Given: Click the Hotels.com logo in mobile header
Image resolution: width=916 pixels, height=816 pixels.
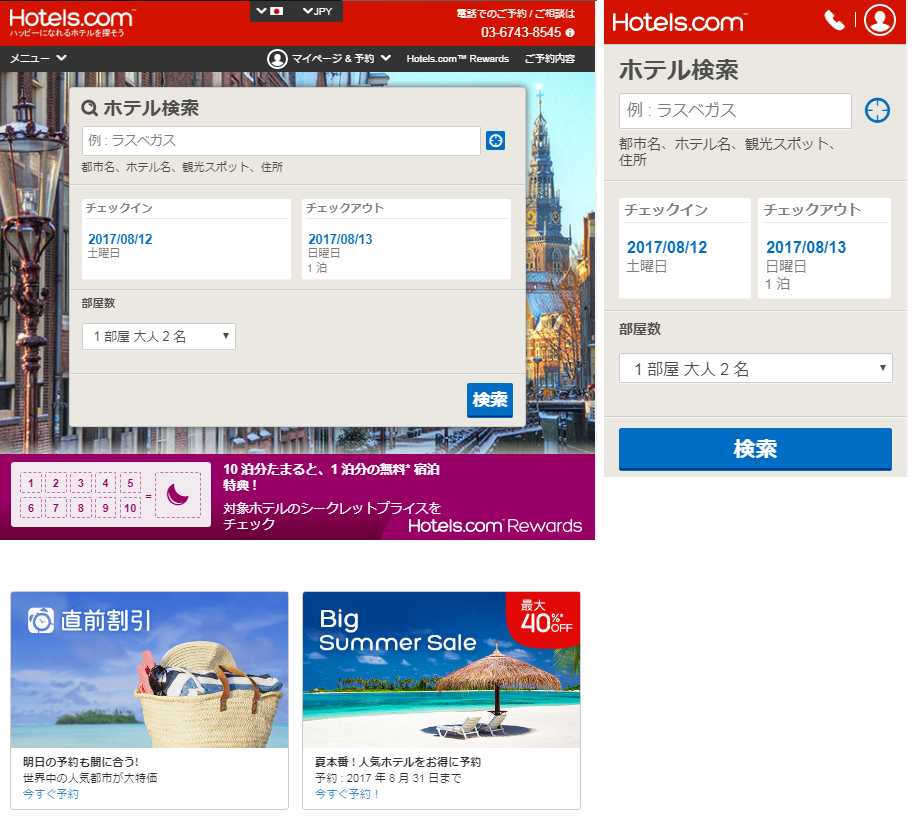Looking at the screenshot, I should tap(678, 22).
